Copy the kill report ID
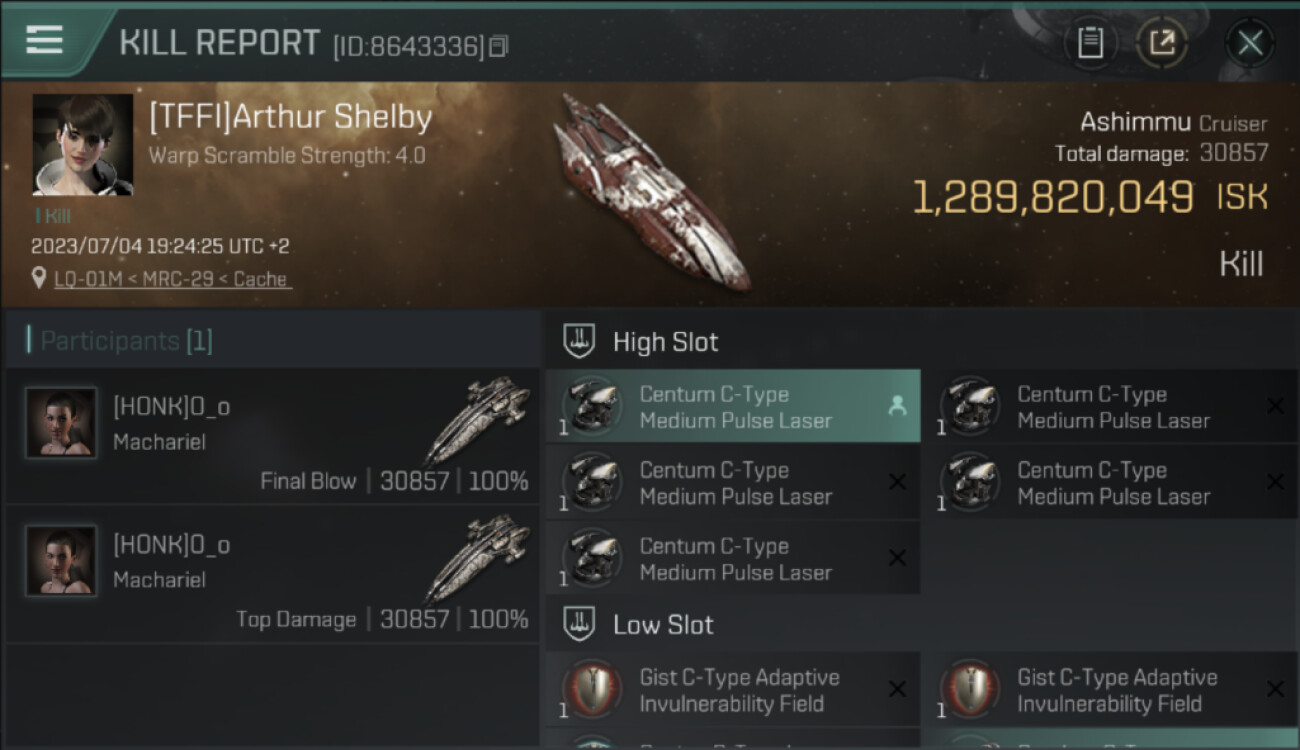1300x750 pixels. pos(498,46)
